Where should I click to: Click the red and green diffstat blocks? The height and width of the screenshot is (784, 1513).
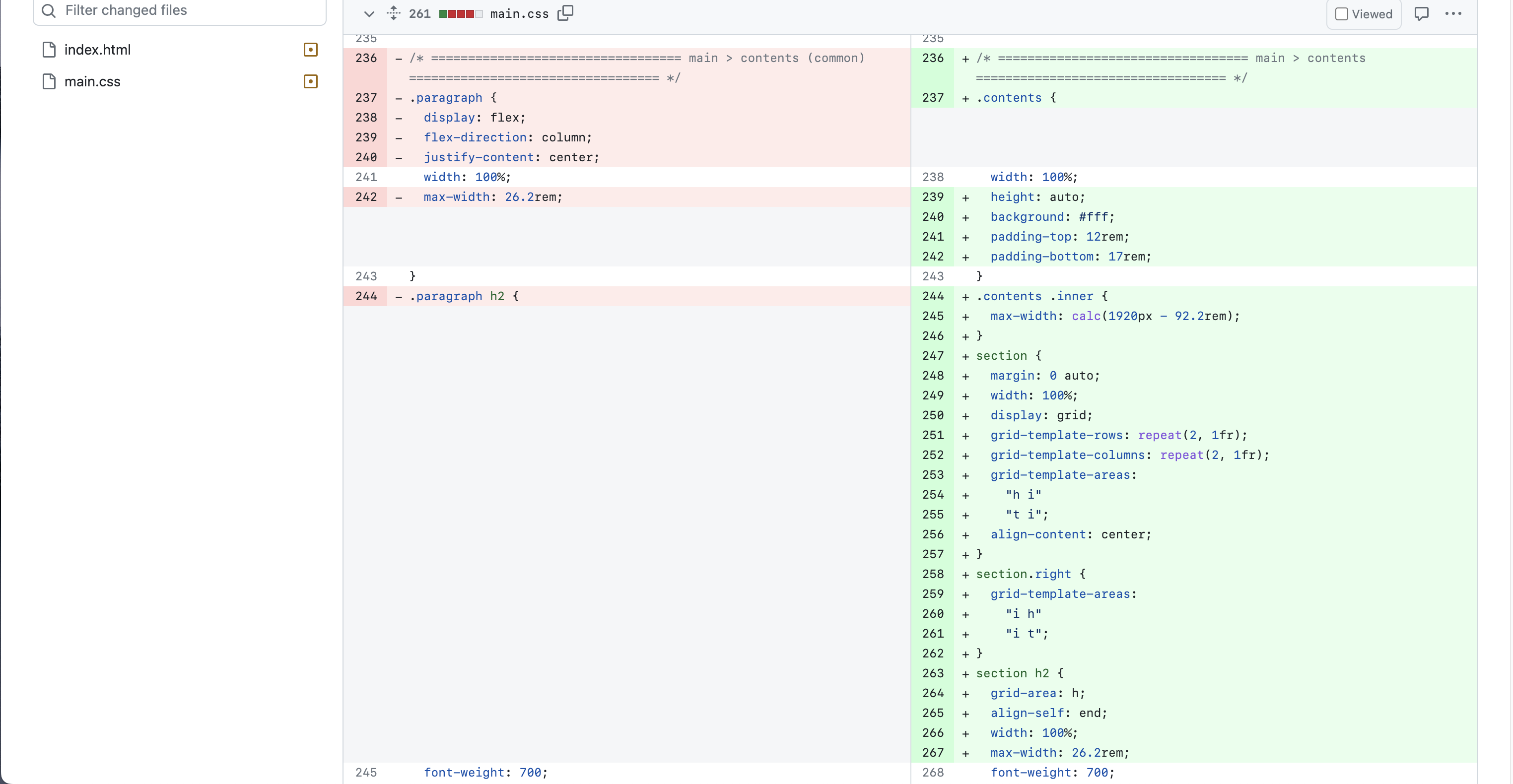(461, 13)
